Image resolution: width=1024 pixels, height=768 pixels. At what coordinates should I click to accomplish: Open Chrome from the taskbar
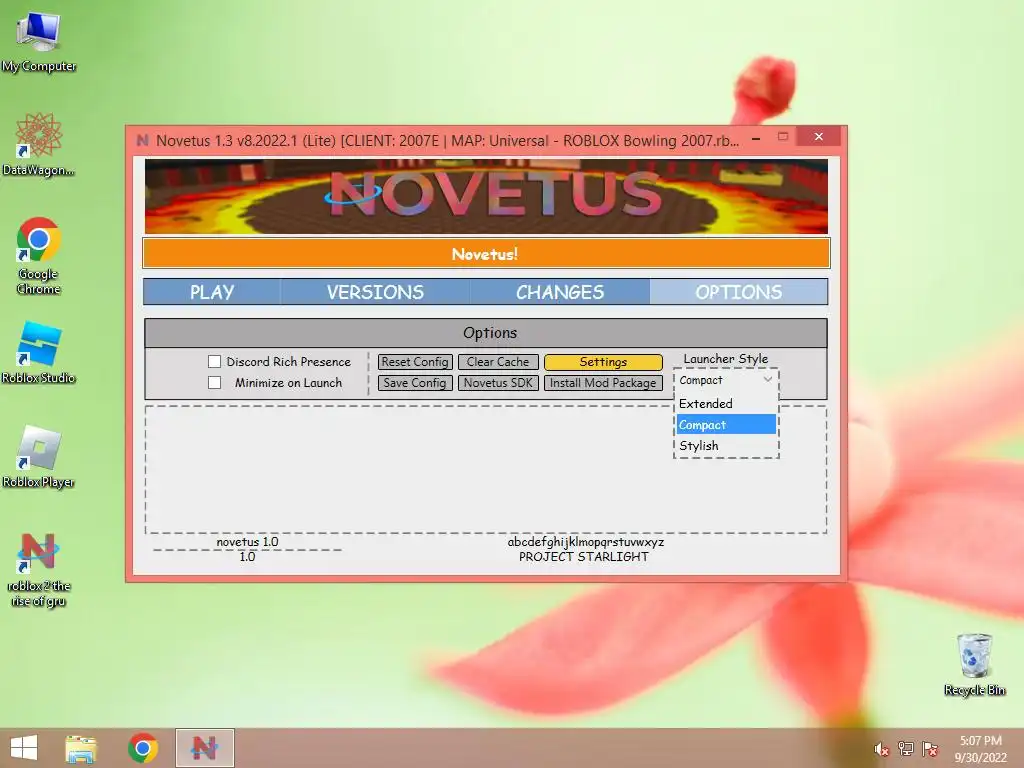(143, 748)
